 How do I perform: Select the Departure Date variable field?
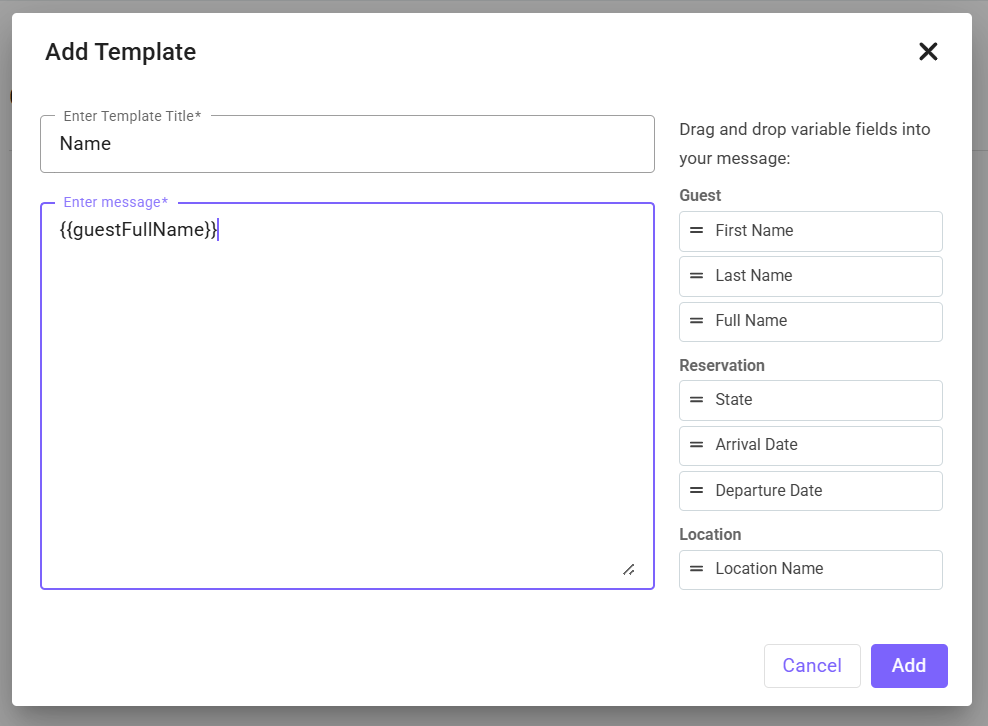tap(811, 491)
